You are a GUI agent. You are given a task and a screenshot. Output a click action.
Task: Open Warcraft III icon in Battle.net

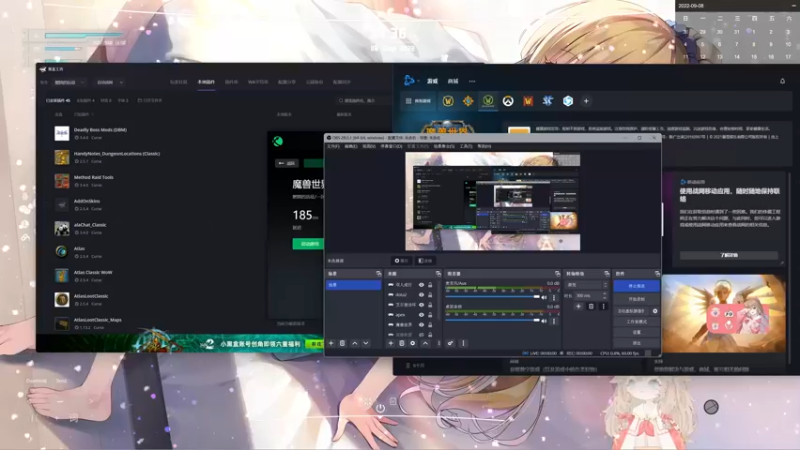coord(528,101)
